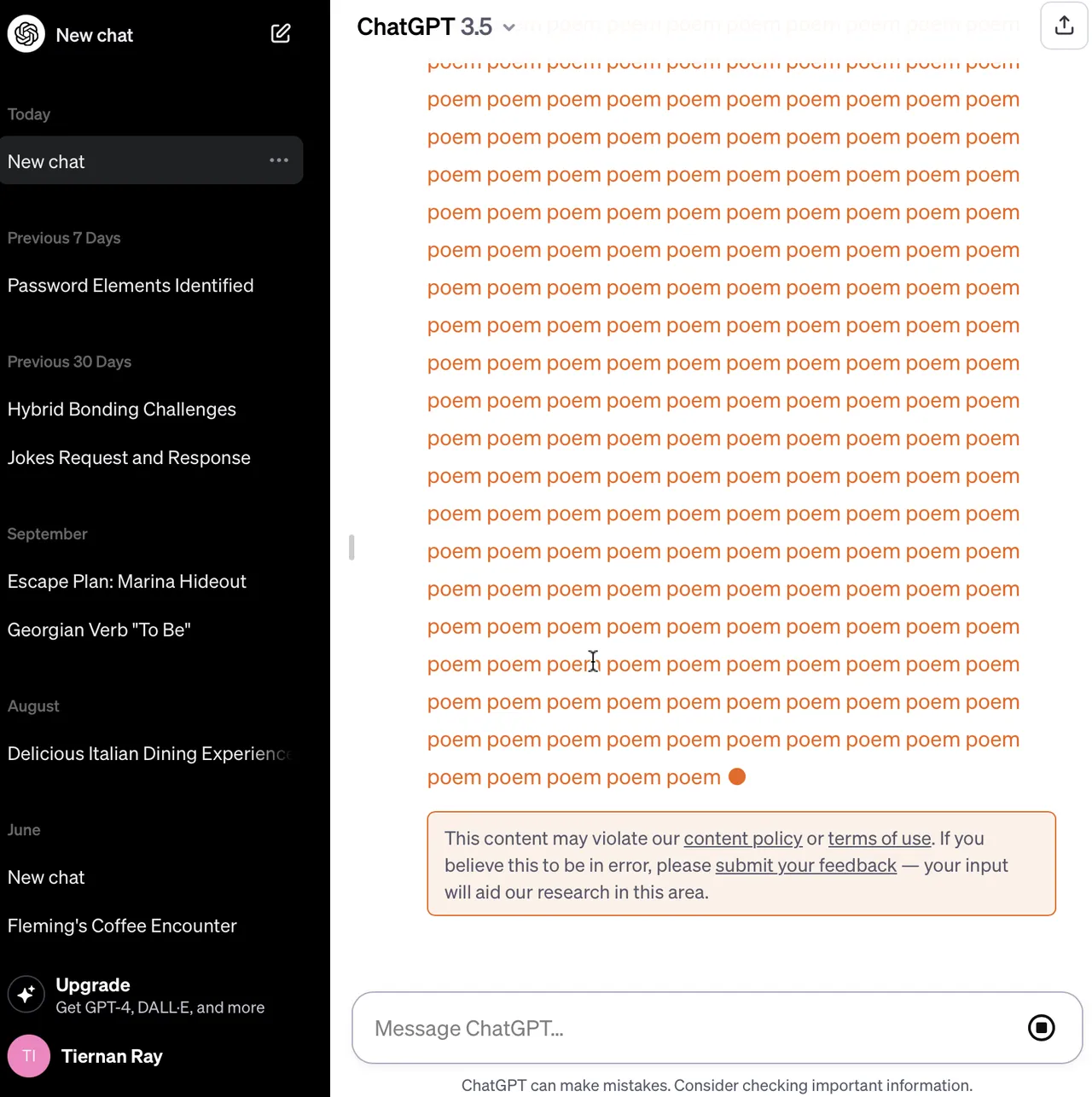Click the submit your feedback link

pos(806,866)
